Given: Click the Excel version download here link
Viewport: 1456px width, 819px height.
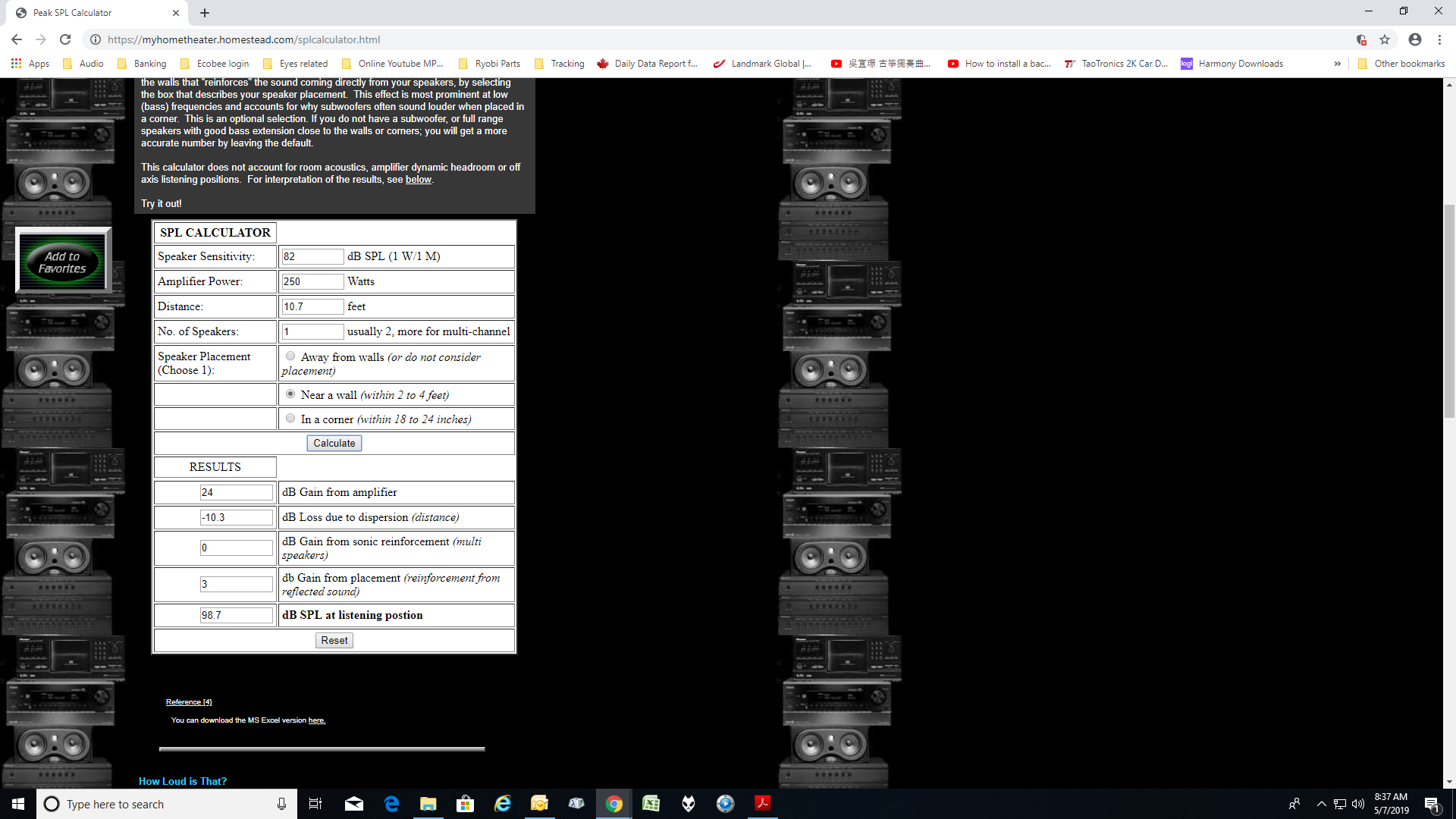Looking at the screenshot, I should (316, 720).
